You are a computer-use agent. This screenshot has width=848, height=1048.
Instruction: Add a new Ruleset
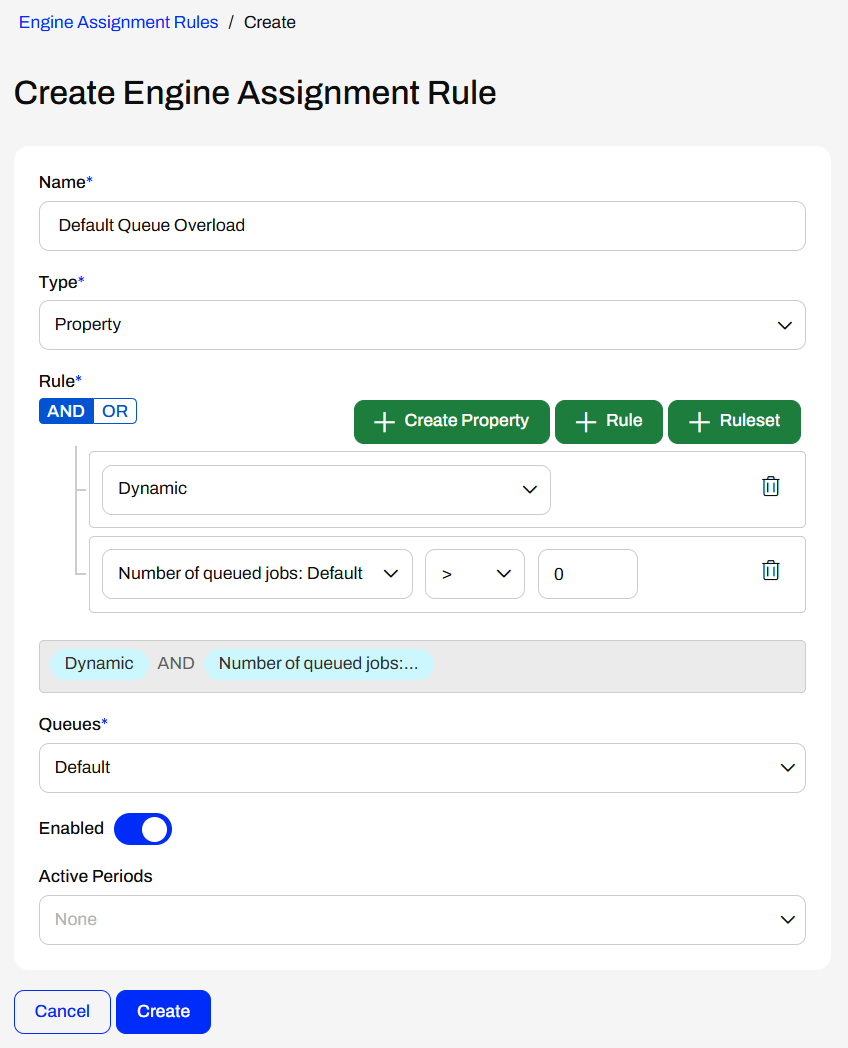click(x=734, y=422)
